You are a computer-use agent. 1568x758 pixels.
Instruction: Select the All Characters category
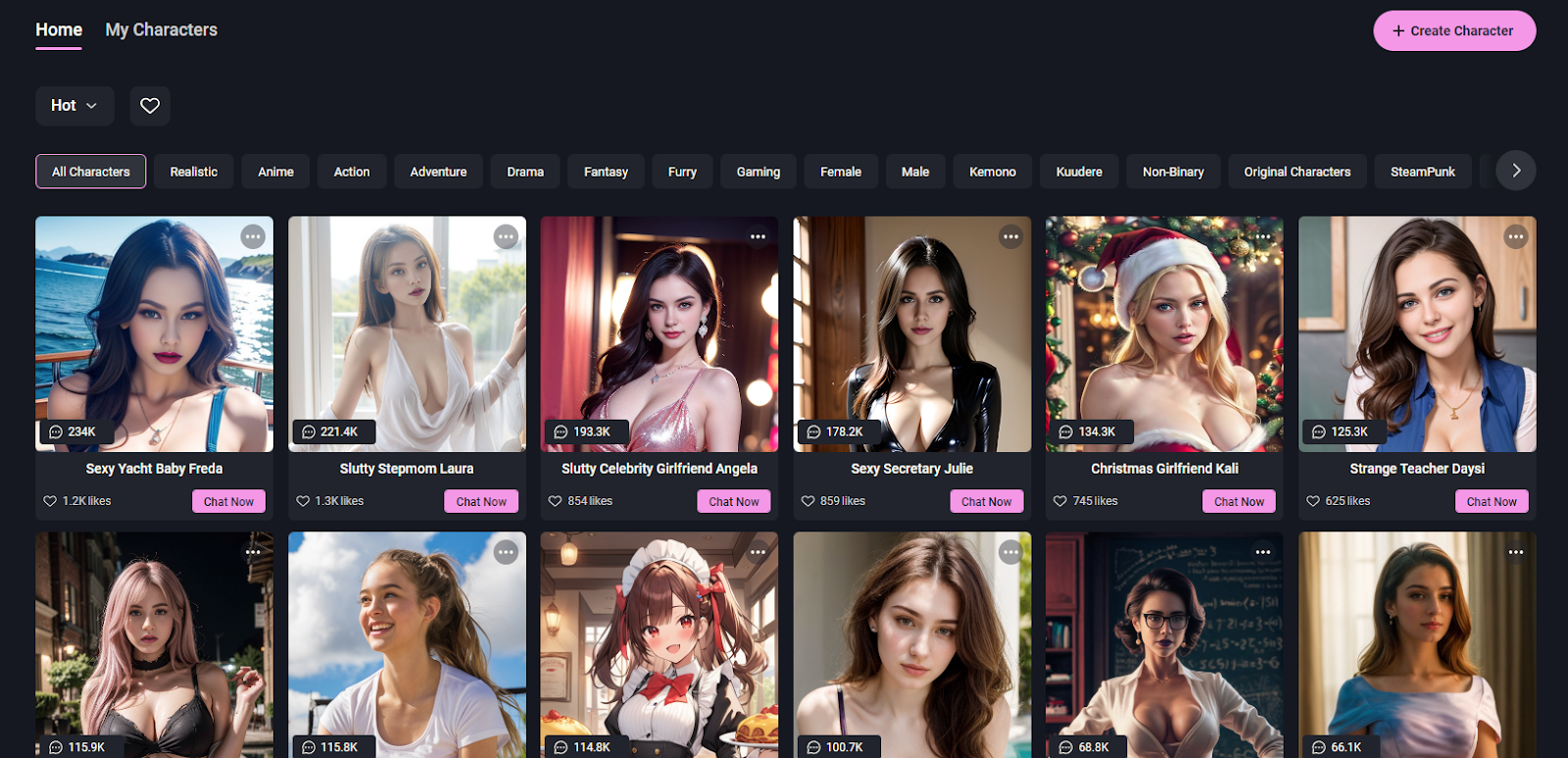coord(91,172)
